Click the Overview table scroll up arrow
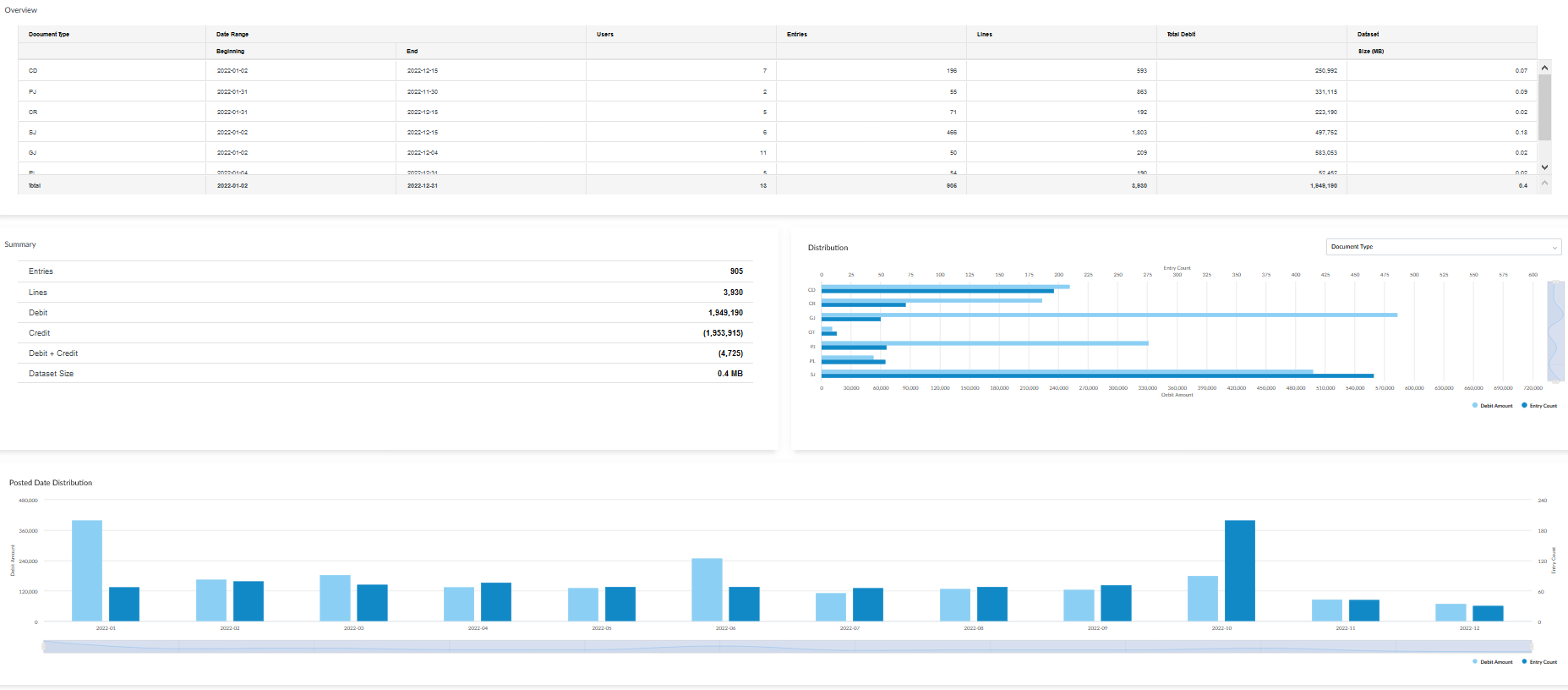Screen dimensions: 1568x690 pos(1544,68)
